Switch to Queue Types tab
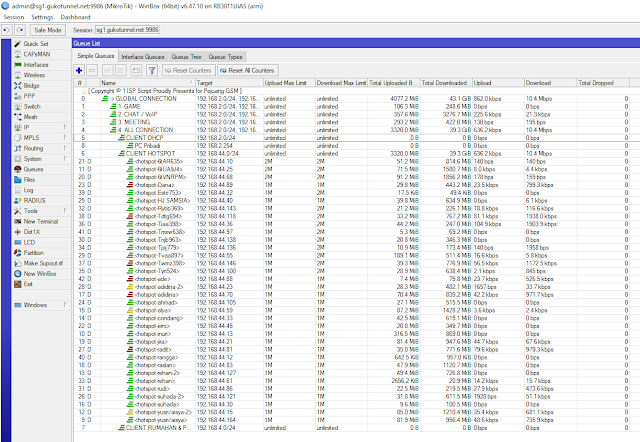640x442 pixels. coord(225,57)
